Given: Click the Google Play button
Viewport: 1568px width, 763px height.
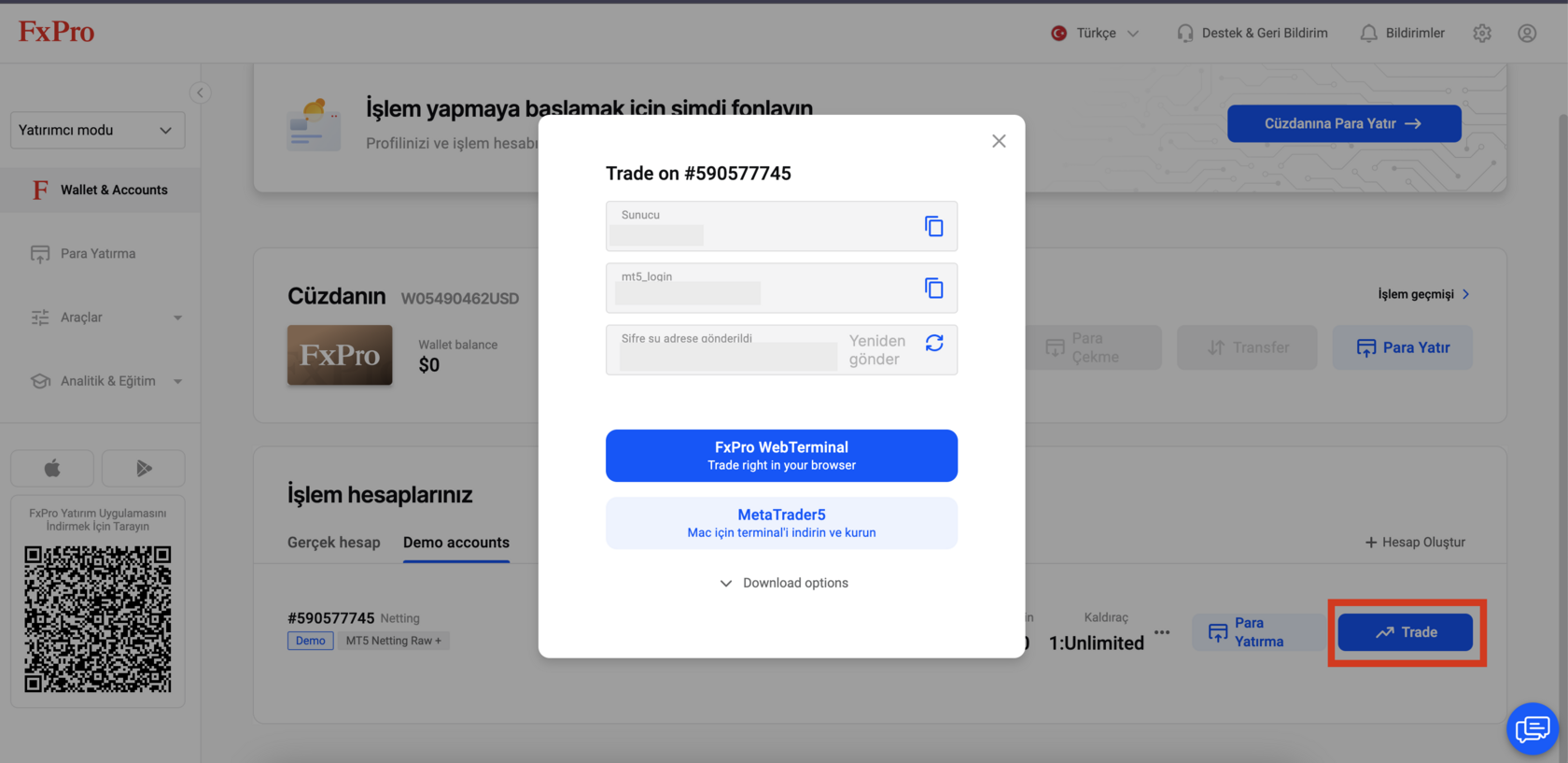Looking at the screenshot, I should 144,468.
